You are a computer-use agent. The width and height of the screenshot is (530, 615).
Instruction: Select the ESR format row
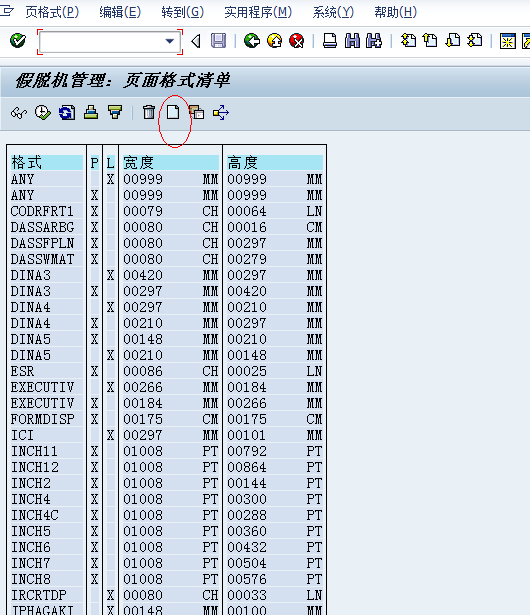tap(166, 371)
